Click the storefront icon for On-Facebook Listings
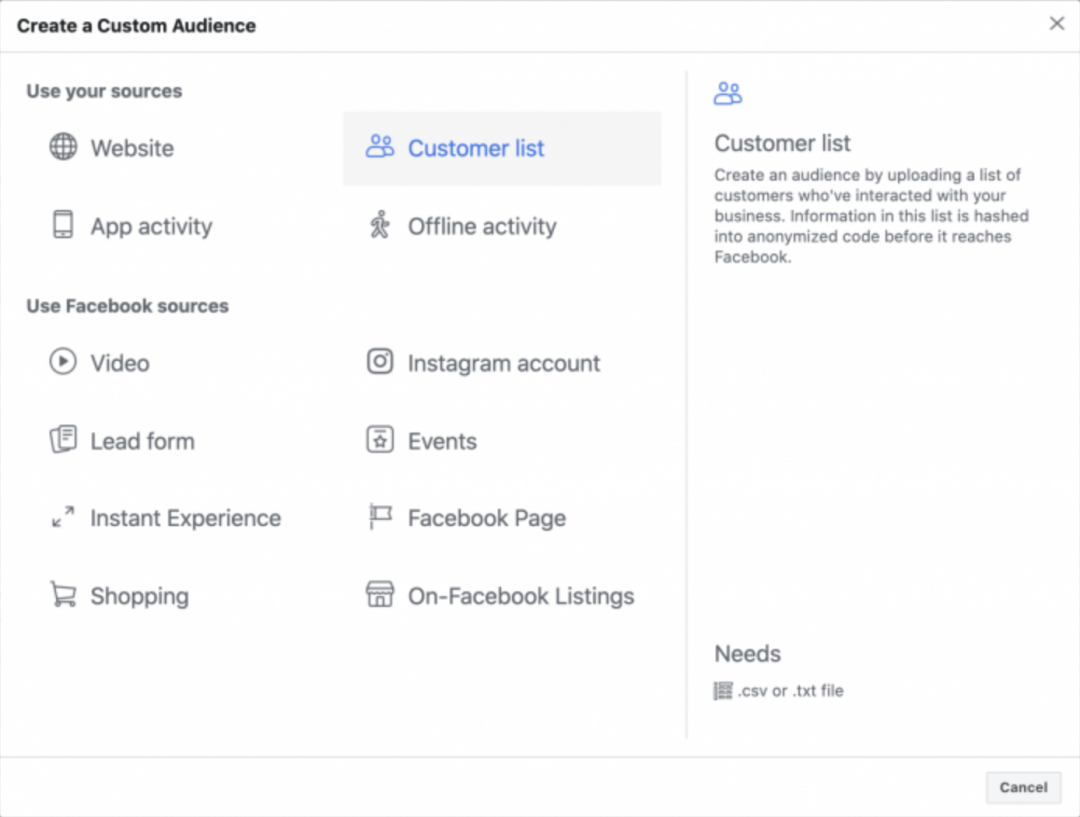1080x817 pixels. [380, 595]
